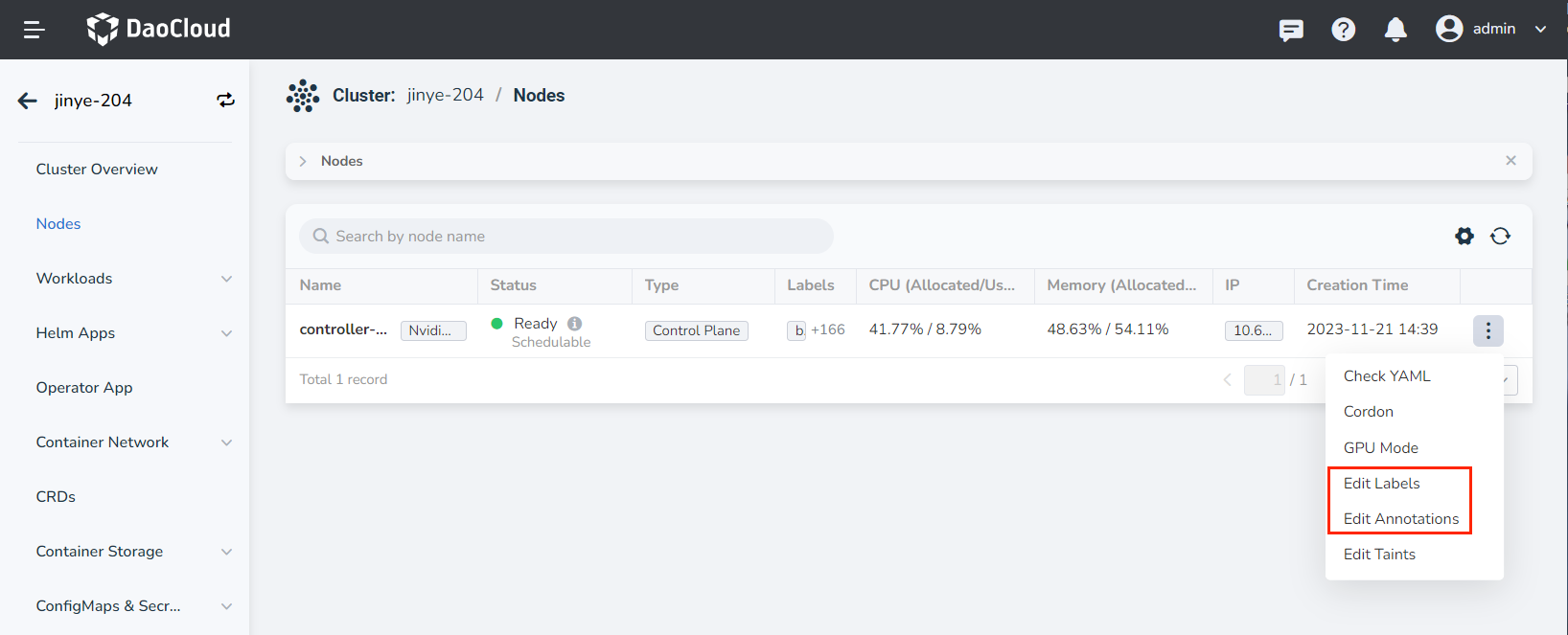Select GPU Mode menu entry

coord(1380,448)
